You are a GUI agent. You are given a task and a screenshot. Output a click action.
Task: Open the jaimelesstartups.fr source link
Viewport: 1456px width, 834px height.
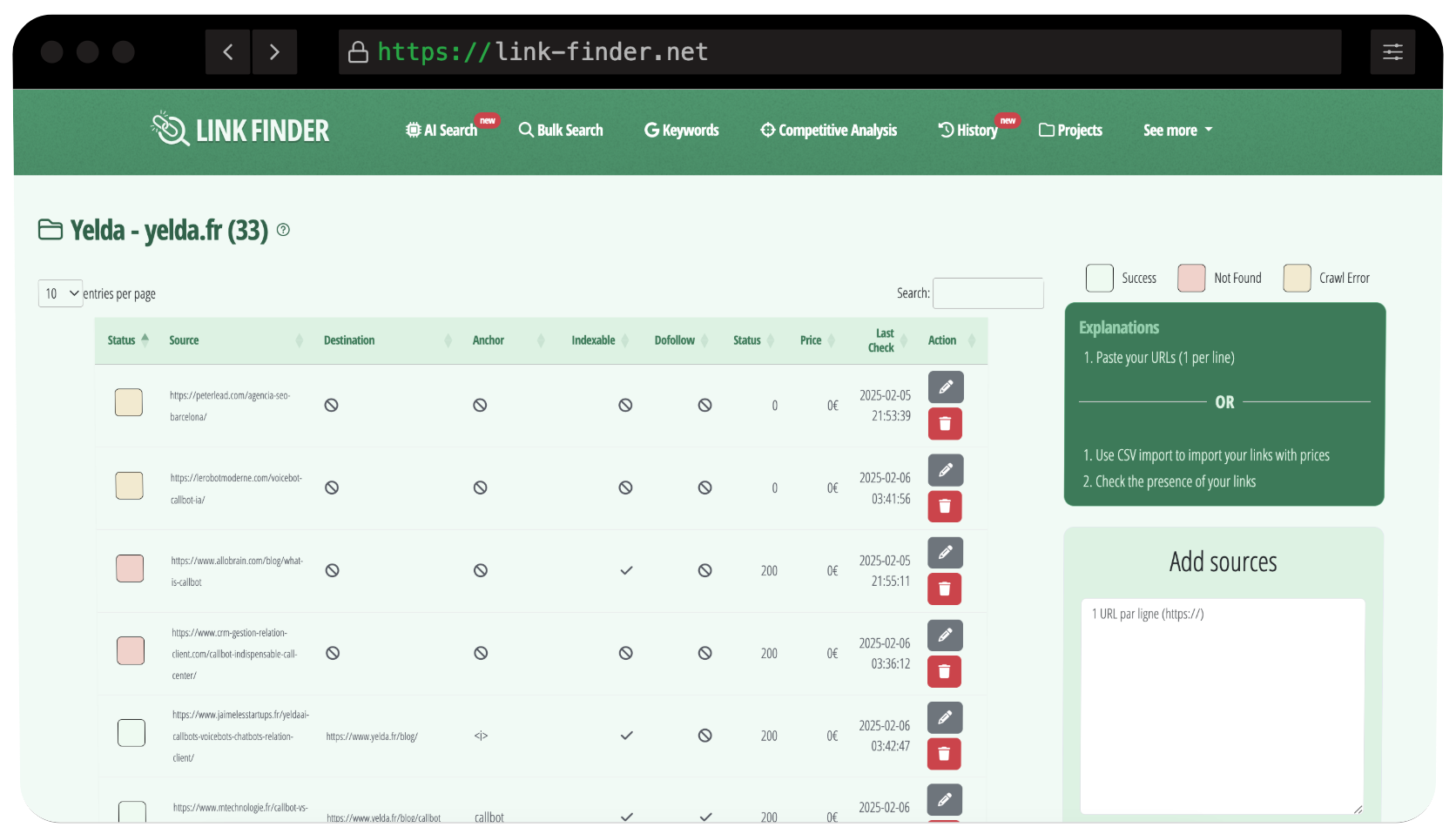tap(241, 736)
